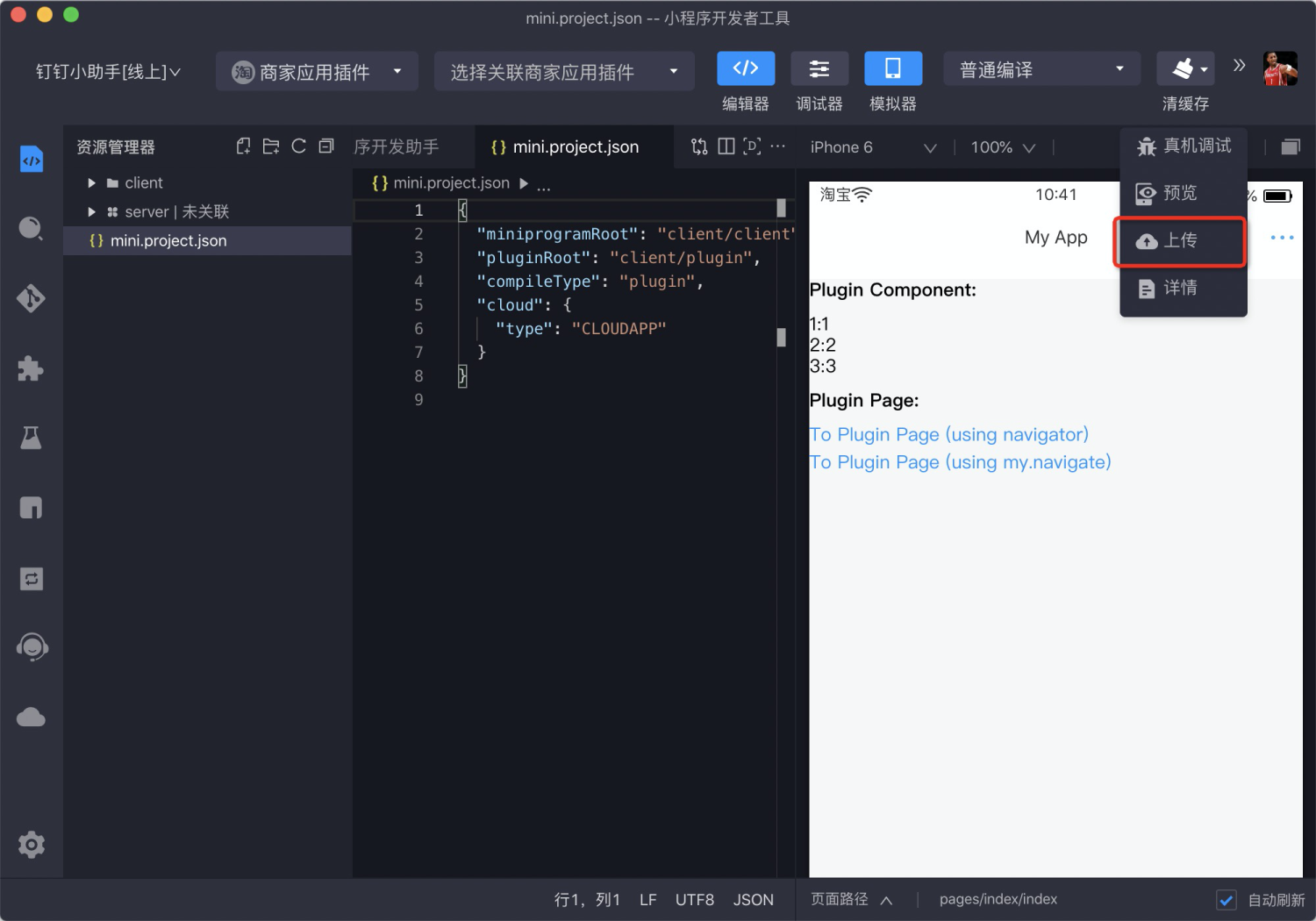Open the 选择关联商家应用插件 dropdown
The image size is (1316, 921).
(x=564, y=72)
